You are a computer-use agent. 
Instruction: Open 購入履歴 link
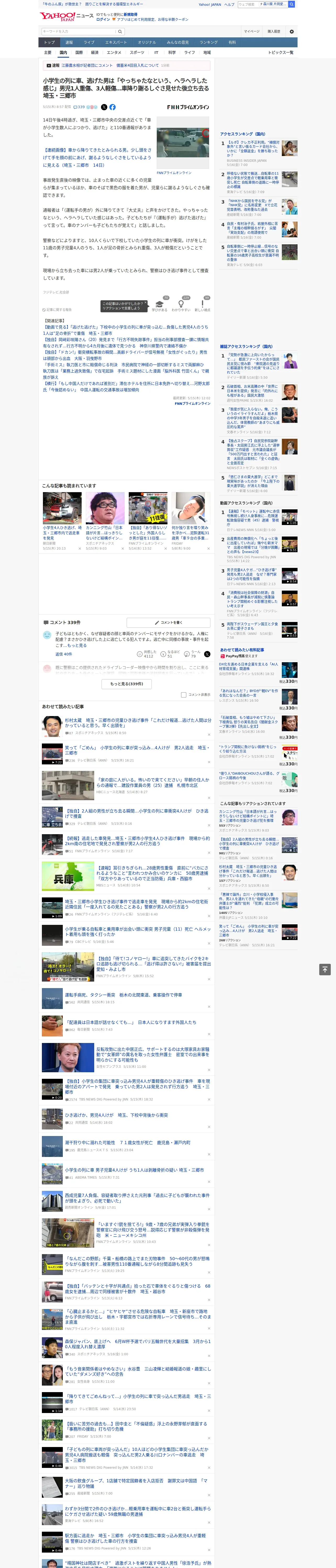[x=274, y=31]
